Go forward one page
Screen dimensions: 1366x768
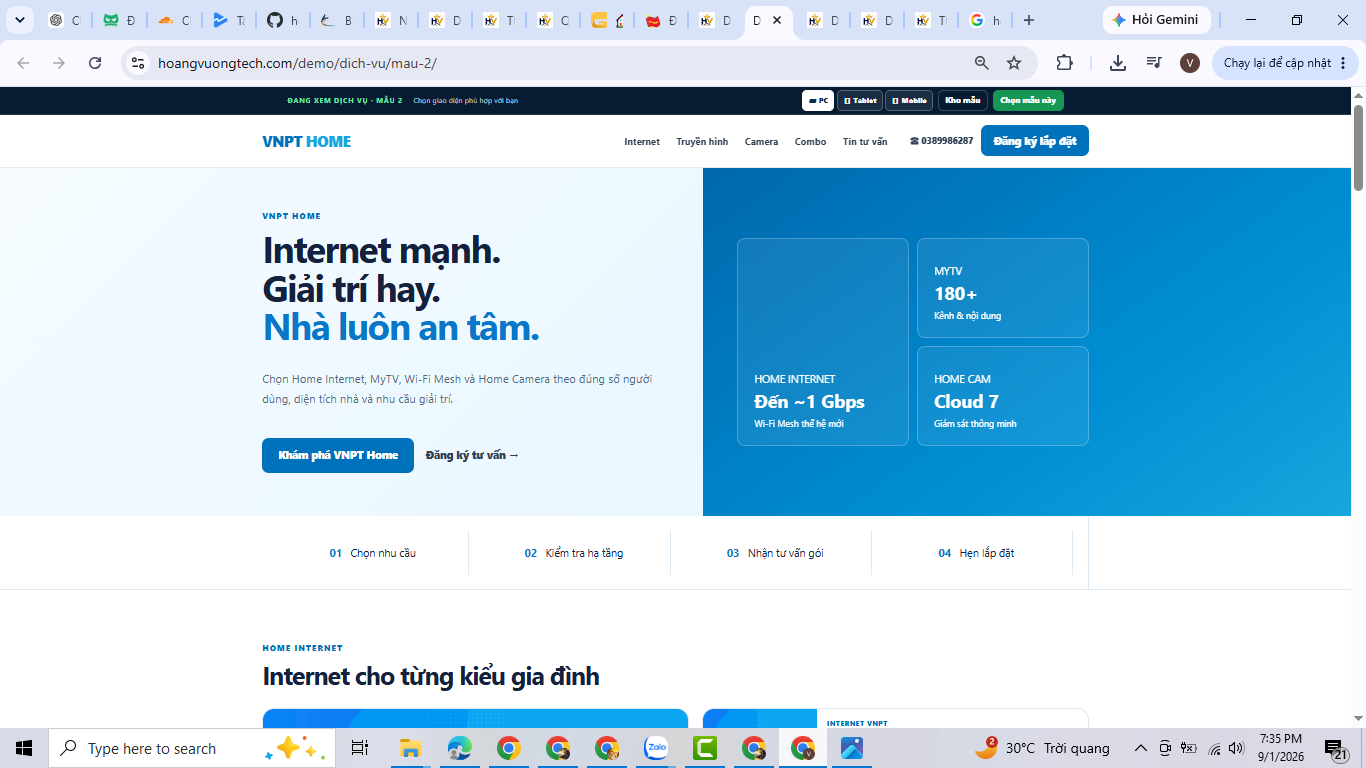pyautogui.click(x=59, y=63)
